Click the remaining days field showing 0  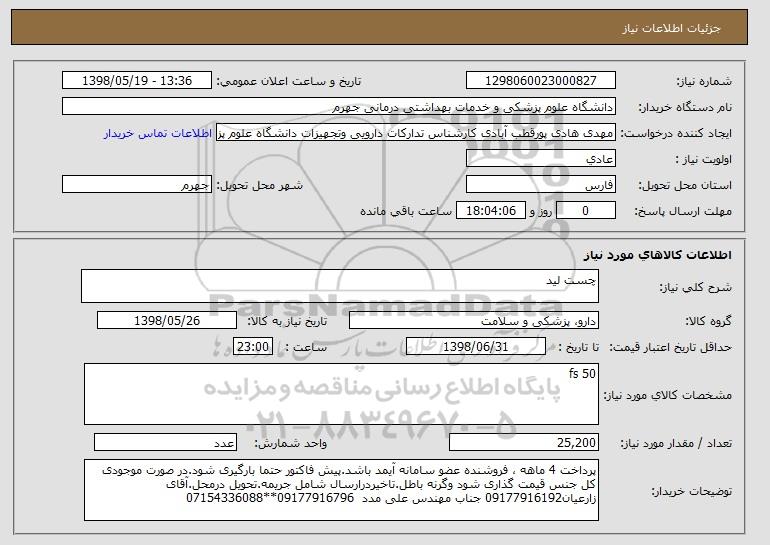coord(586,211)
